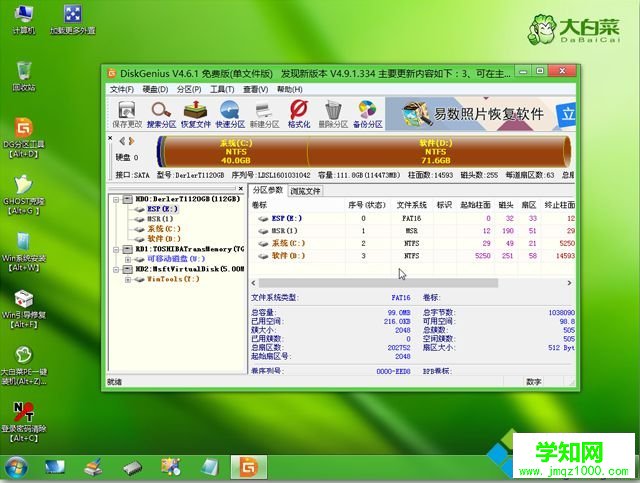Image resolution: width=640 pixels, height=483 pixels.
Task: Open the 帮助(H) menu
Action: tap(289, 89)
